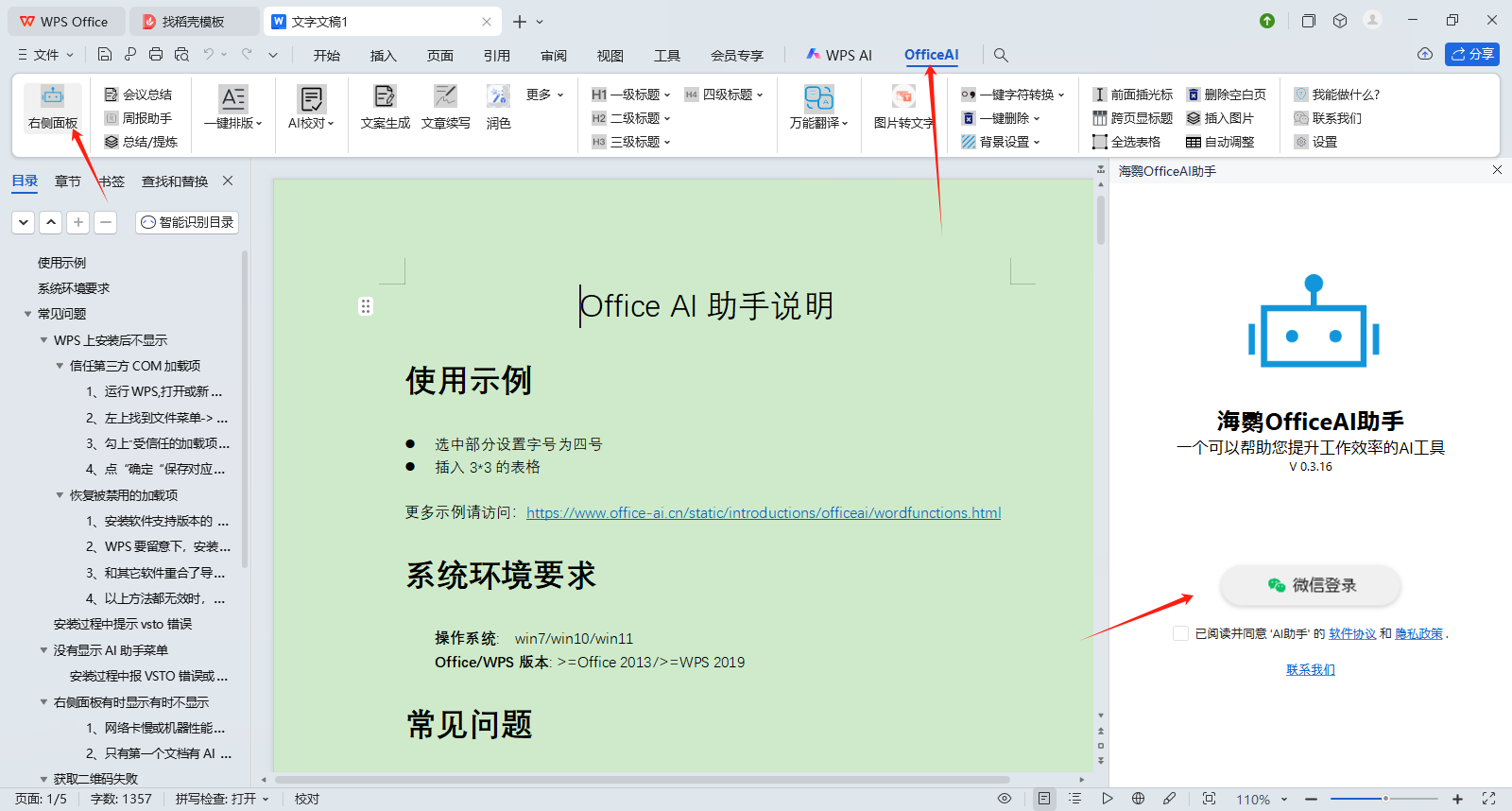1512x811 pixels.
Task: Run 自动调整 auto adjust
Action: [1220, 142]
